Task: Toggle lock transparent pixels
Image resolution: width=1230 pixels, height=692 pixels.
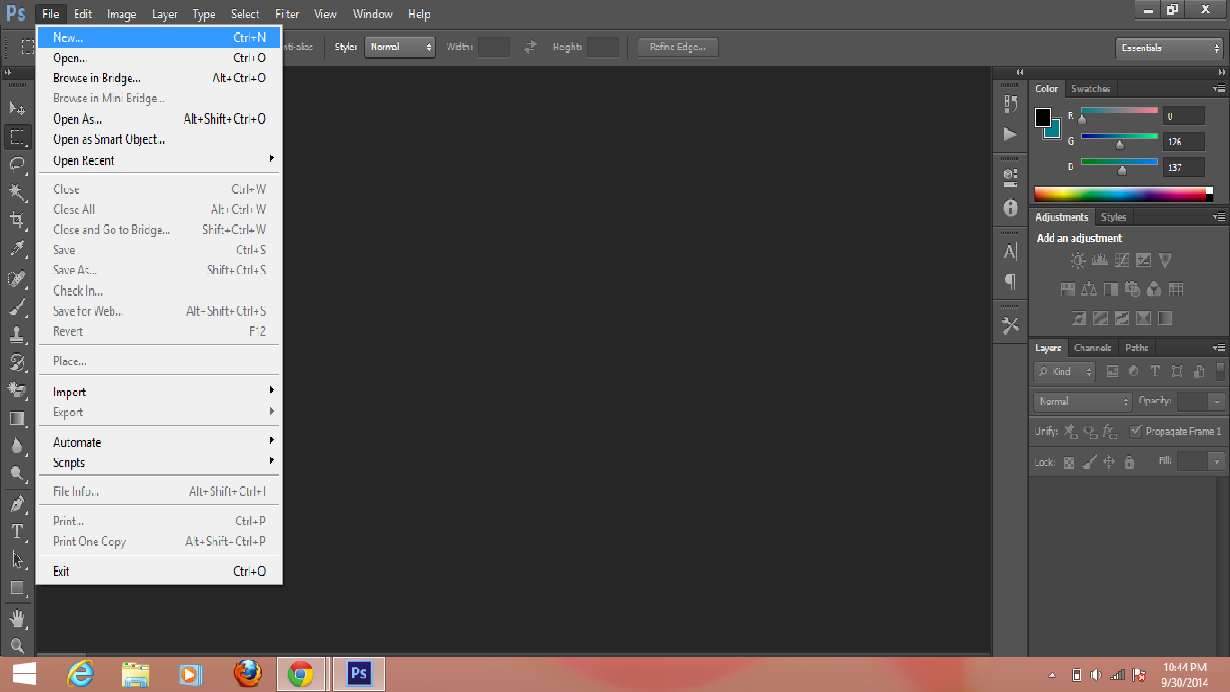Action: [x=1069, y=462]
